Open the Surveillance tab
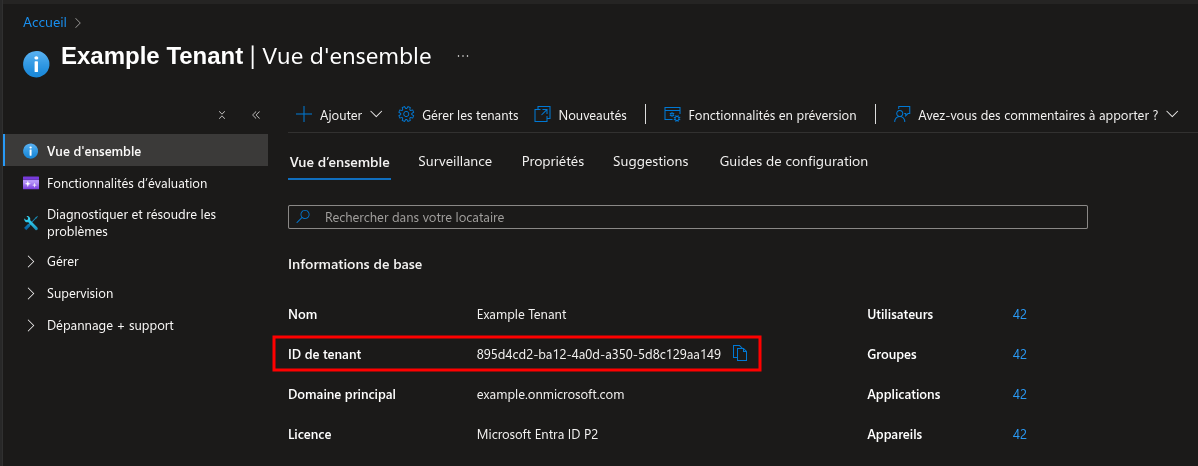1198x466 pixels. coord(455,161)
